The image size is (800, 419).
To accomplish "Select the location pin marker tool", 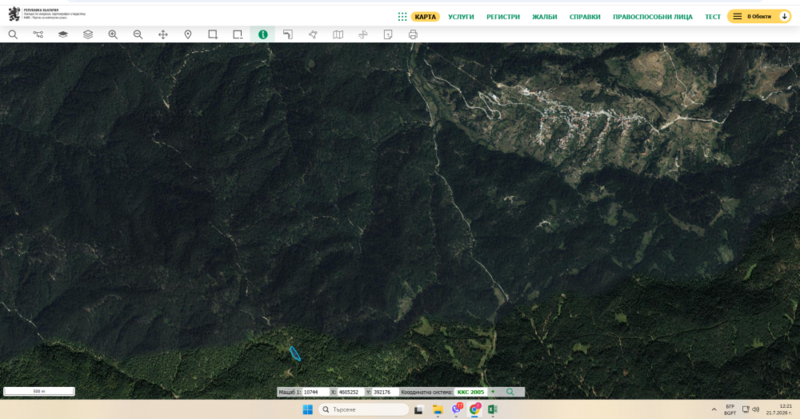I will (x=188, y=35).
